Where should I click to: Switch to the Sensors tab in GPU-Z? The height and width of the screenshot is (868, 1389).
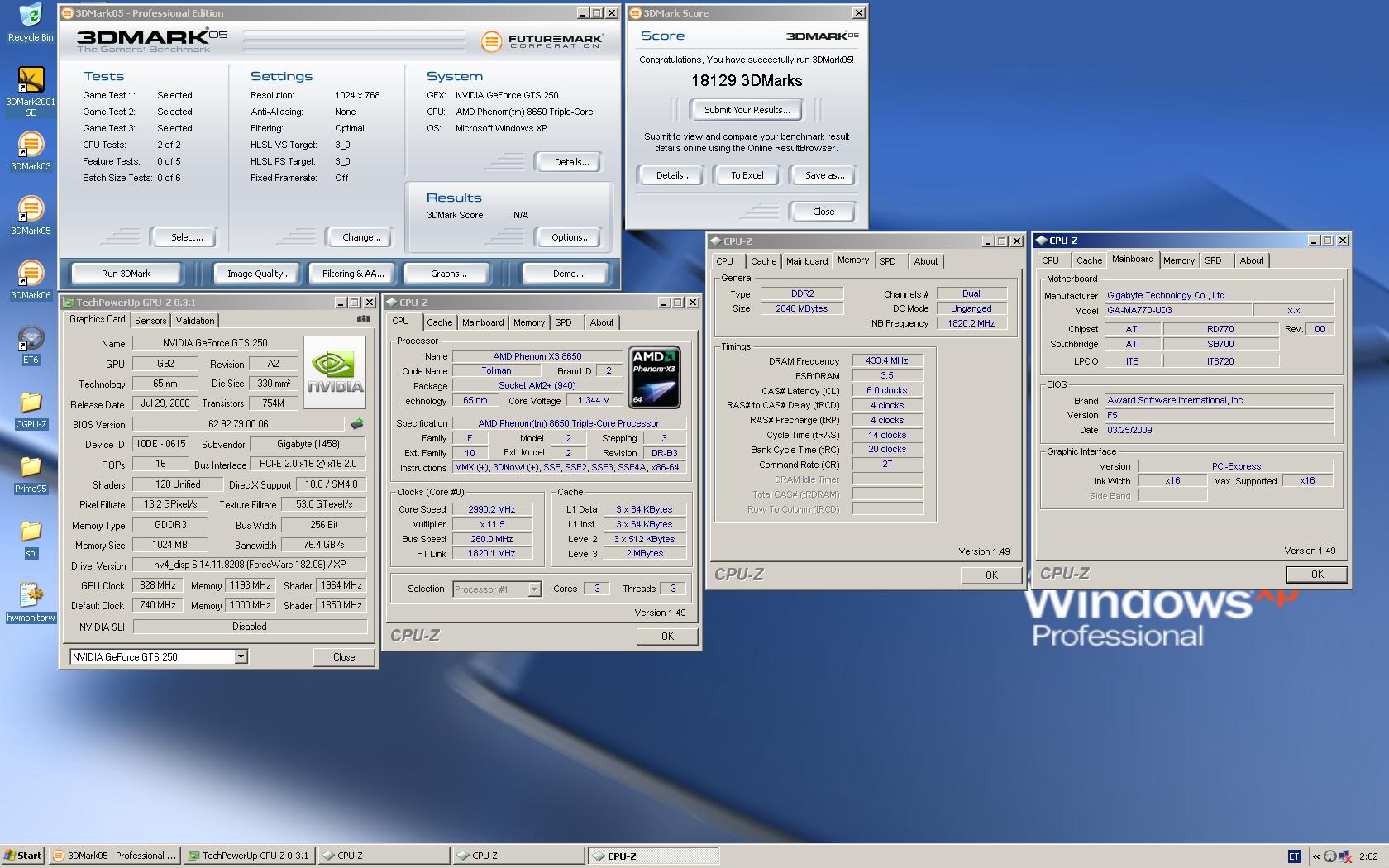coord(150,321)
